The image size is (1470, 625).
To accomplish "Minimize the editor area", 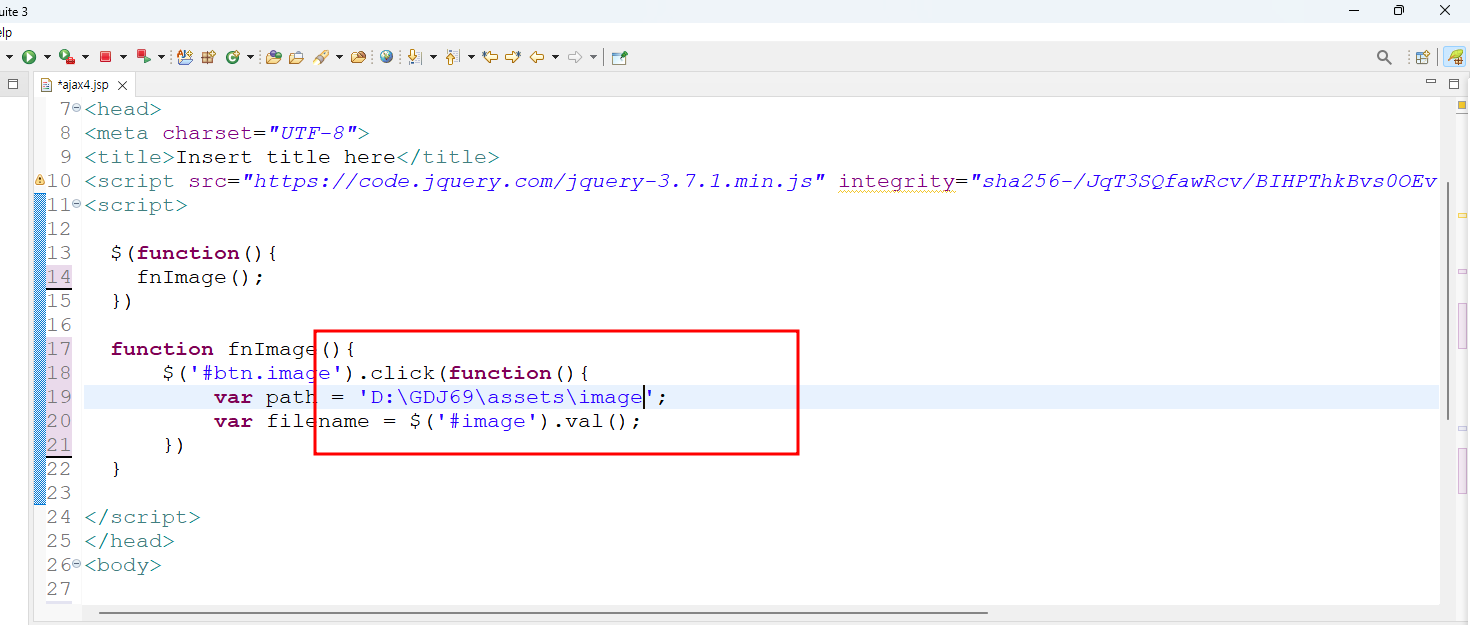I will [x=1431, y=83].
